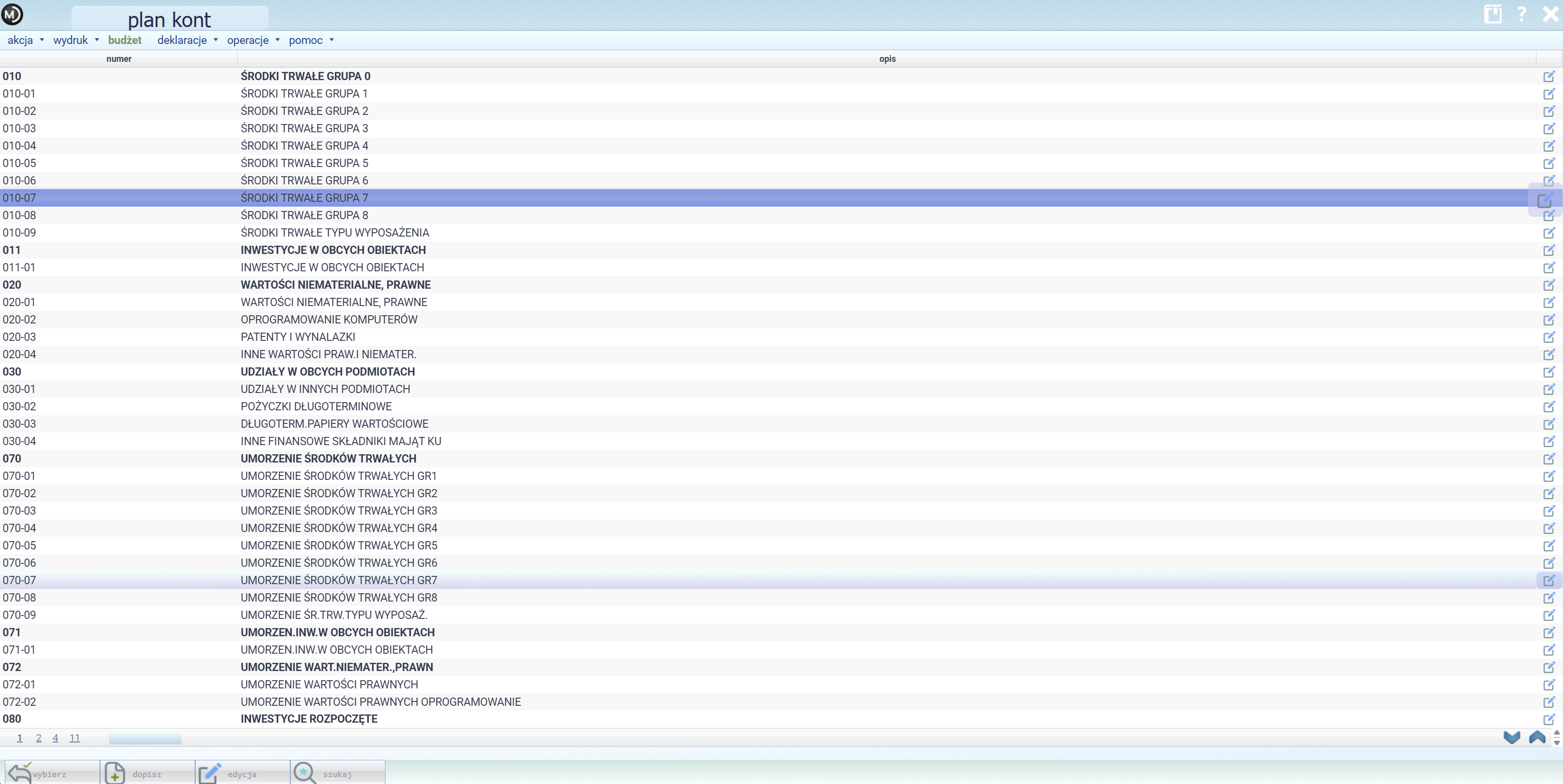Open the operacje menu
1563x784 pixels.
click(x=253, y=40)
